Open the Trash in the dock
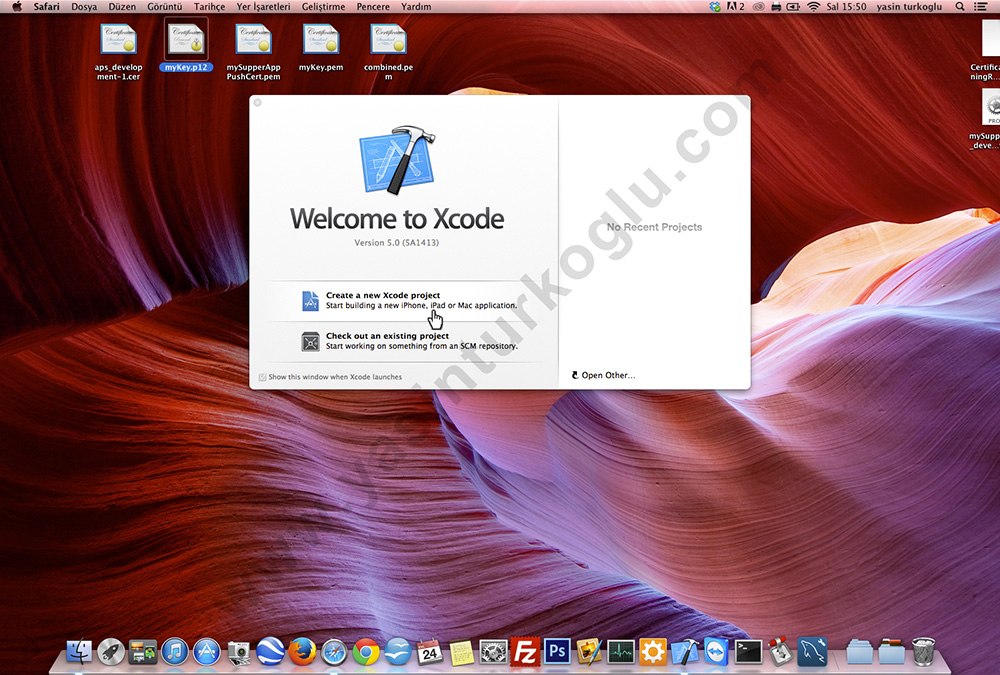The width and height of the screenshot is (1000, 675). 923,651
